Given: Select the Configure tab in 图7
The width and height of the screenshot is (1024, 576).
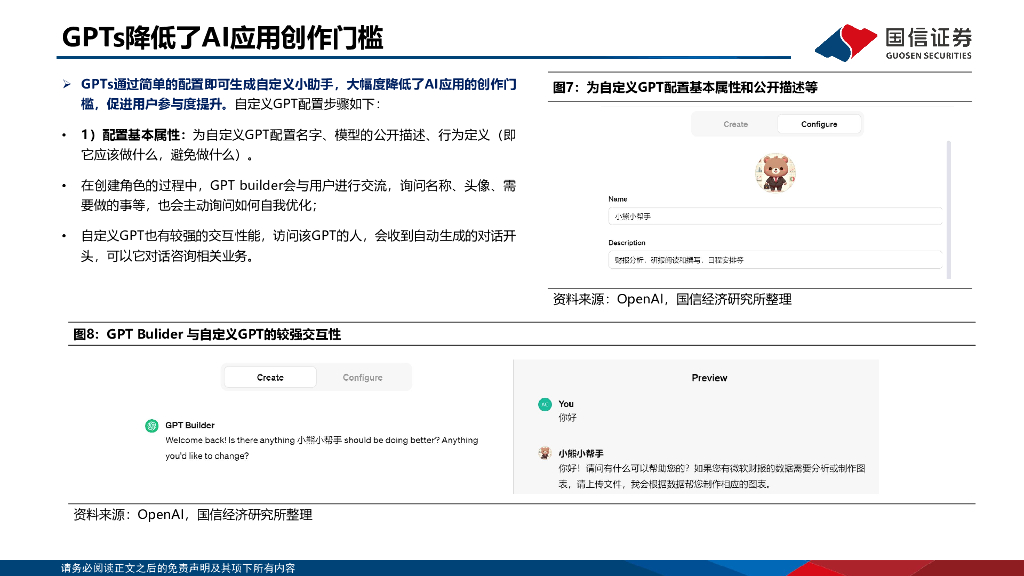Looking at the screenshot, I should 820,124.
